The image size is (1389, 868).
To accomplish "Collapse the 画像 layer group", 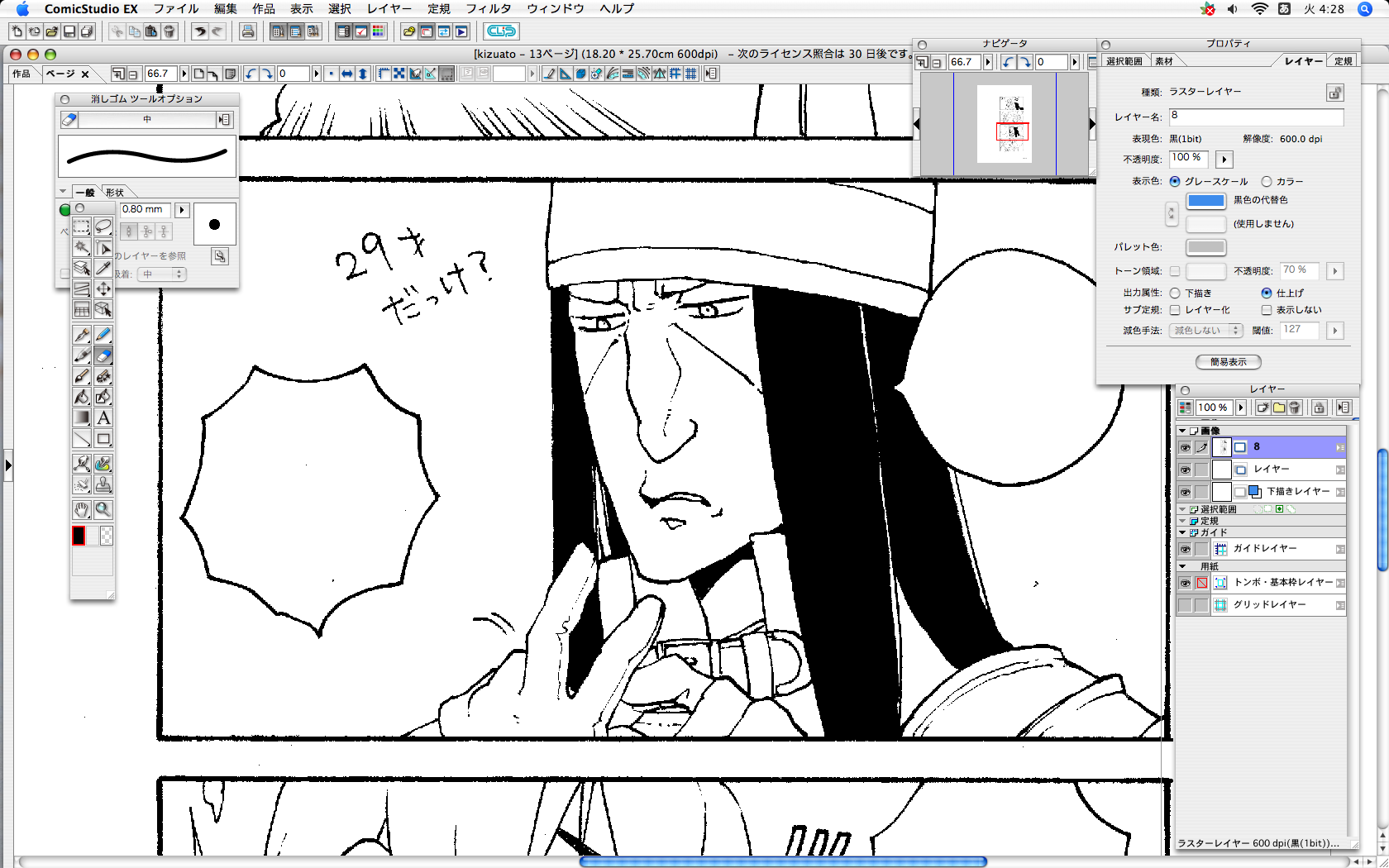I will click(x=1182, y=431).
